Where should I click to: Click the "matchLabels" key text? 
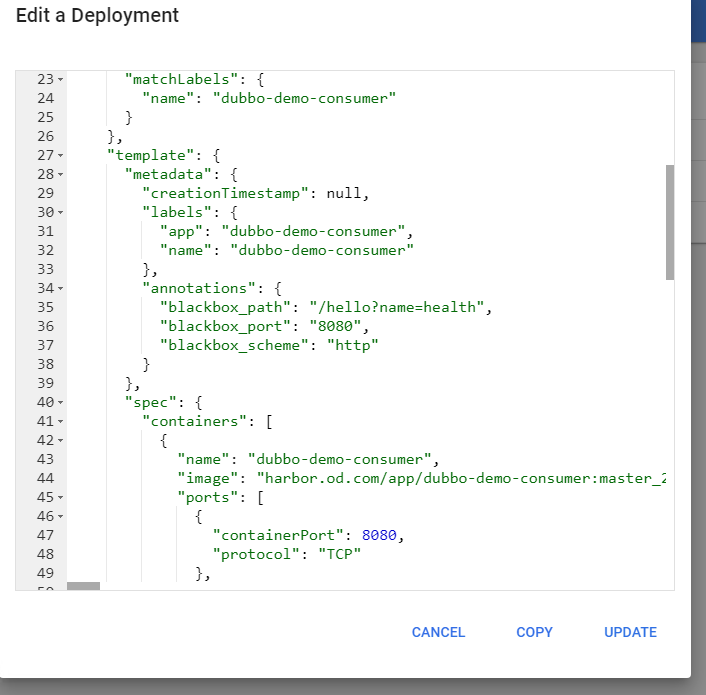coord(181,80)
